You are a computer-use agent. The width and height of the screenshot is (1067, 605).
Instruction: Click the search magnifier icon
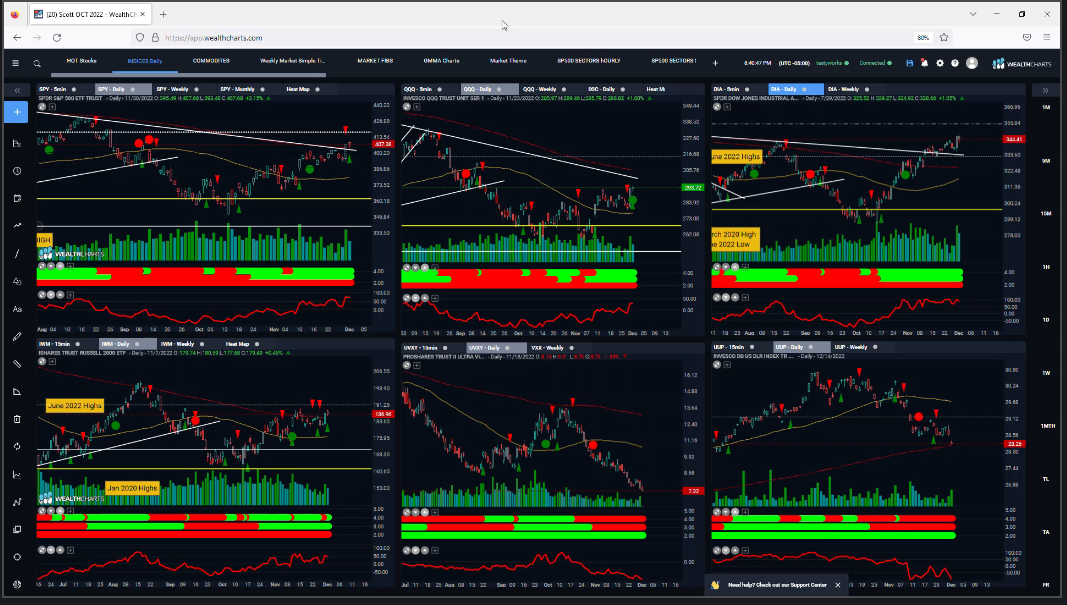pyautogui.click(x=37, y=63)
